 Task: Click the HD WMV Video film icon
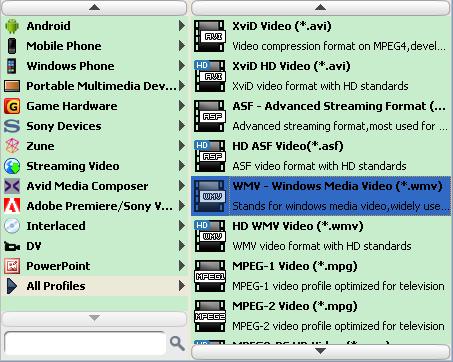pos(210,236)
